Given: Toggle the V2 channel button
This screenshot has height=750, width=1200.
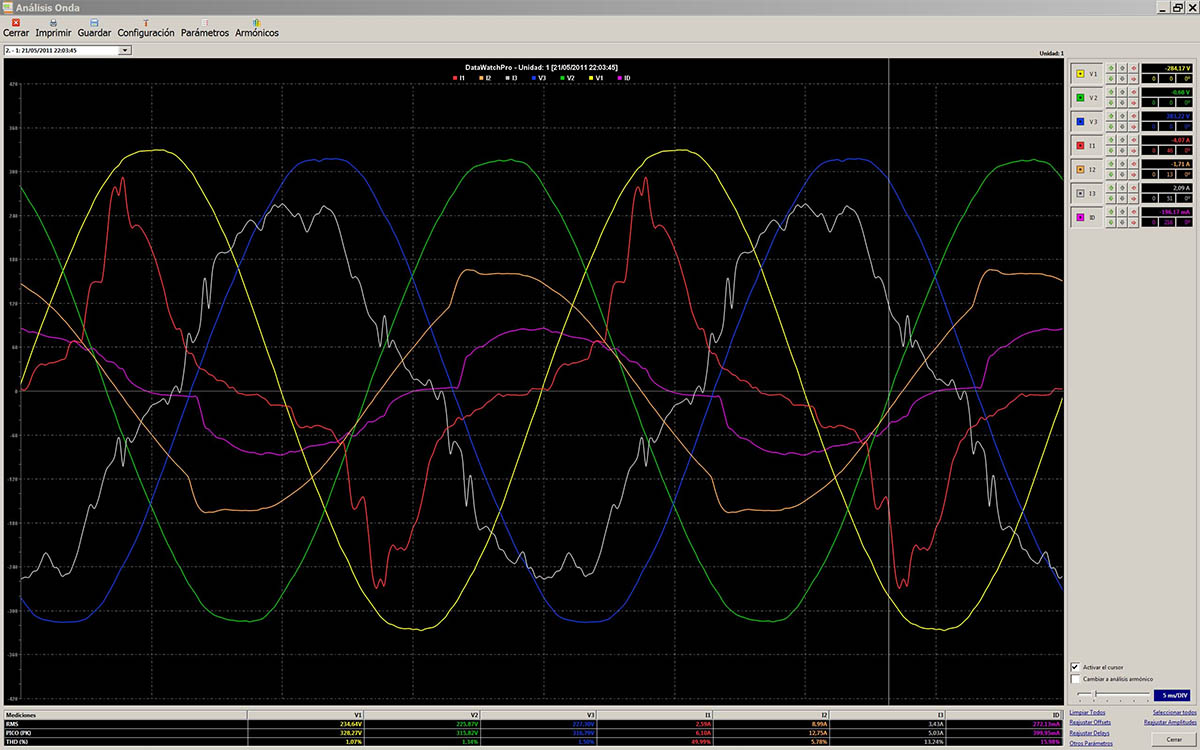Looking at the screenshot, I should tap(1086, 98).
